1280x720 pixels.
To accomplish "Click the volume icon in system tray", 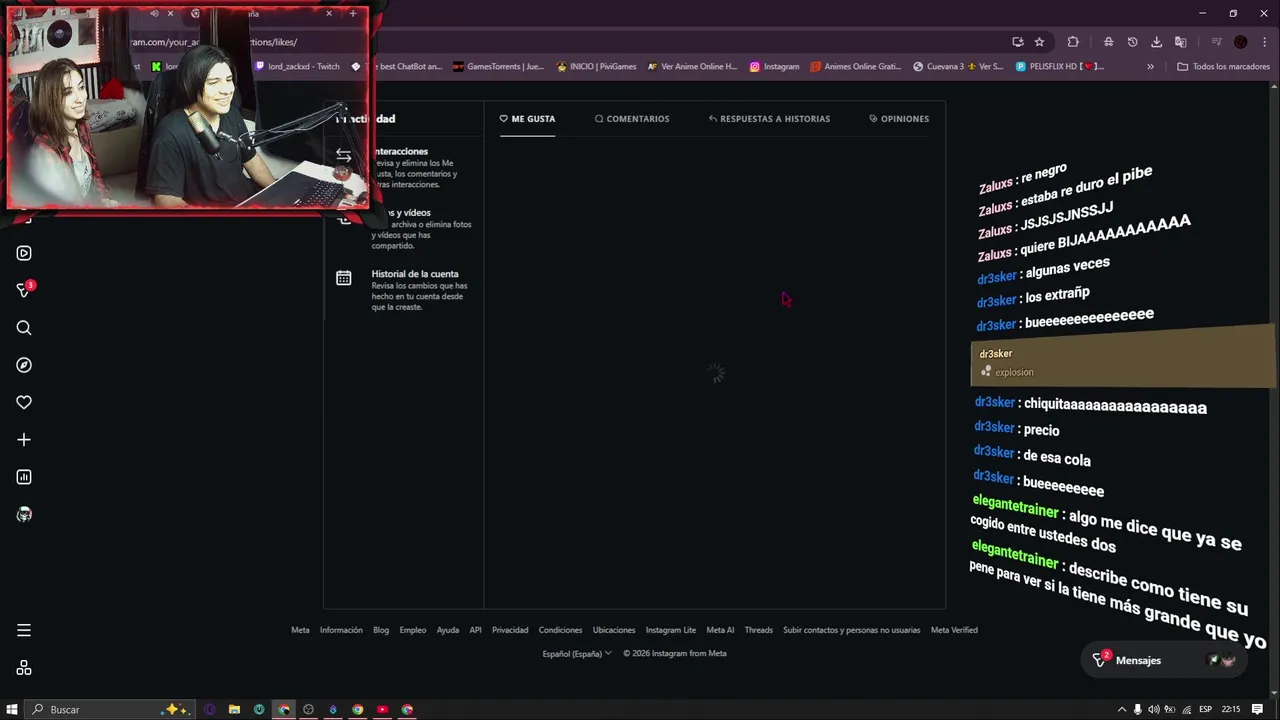I will [1154, 709].
